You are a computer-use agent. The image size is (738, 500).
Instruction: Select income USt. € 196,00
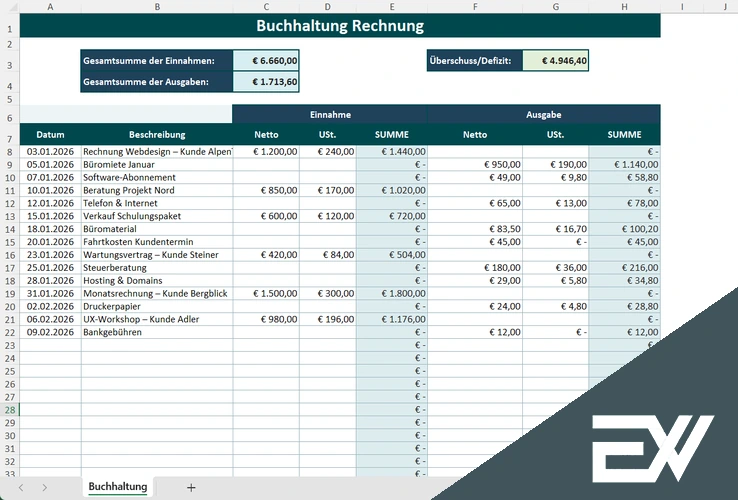tap(328, 319)
